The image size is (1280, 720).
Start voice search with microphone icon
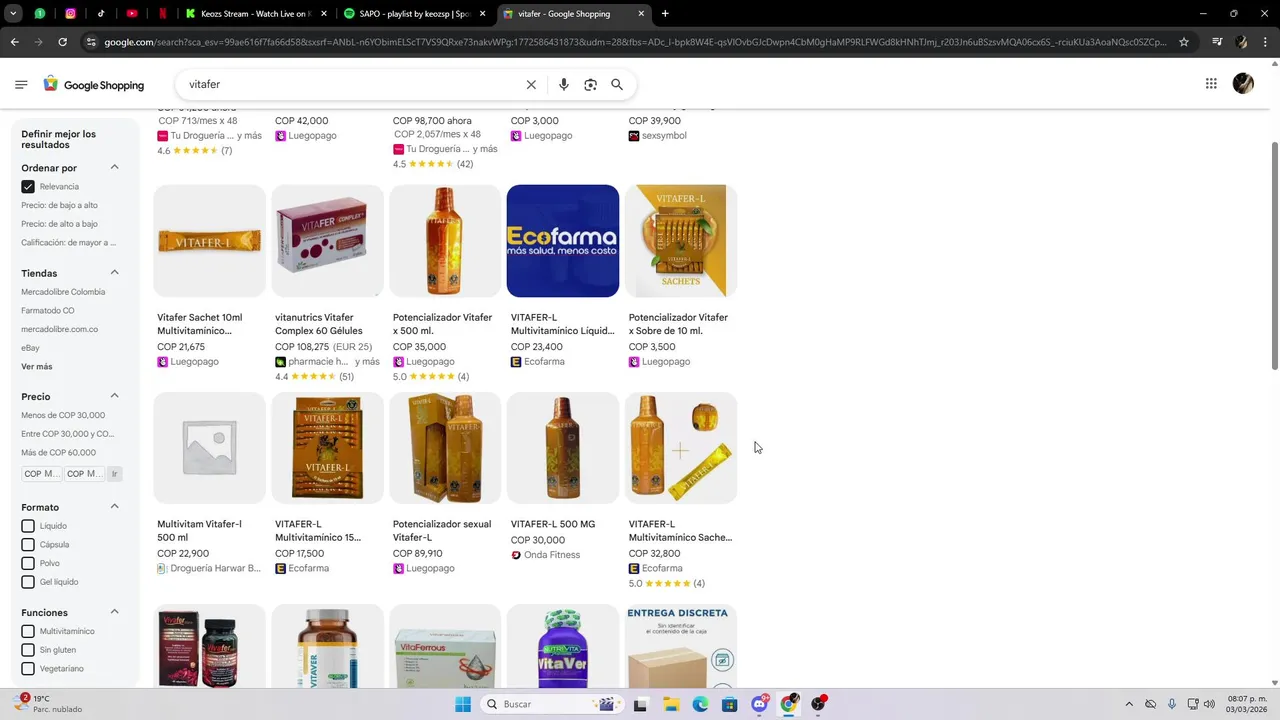(x=564, y=85)
